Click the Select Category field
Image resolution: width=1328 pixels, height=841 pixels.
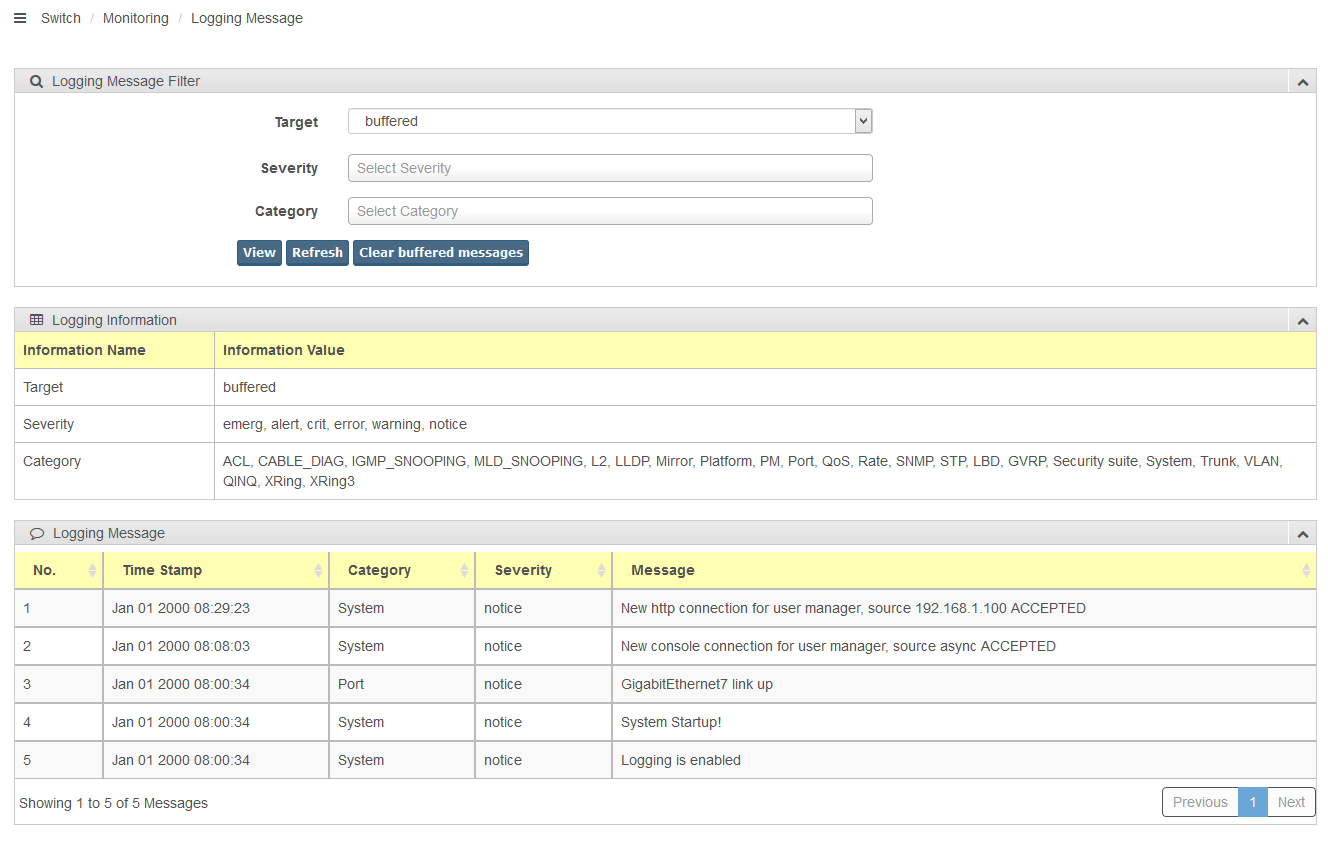pyautogui.click(x=610, y=211)
